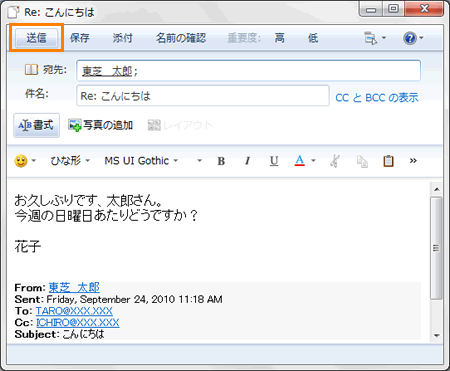Open the blue help icon menu
Viewport: 450px width, 371px height.
413,38
